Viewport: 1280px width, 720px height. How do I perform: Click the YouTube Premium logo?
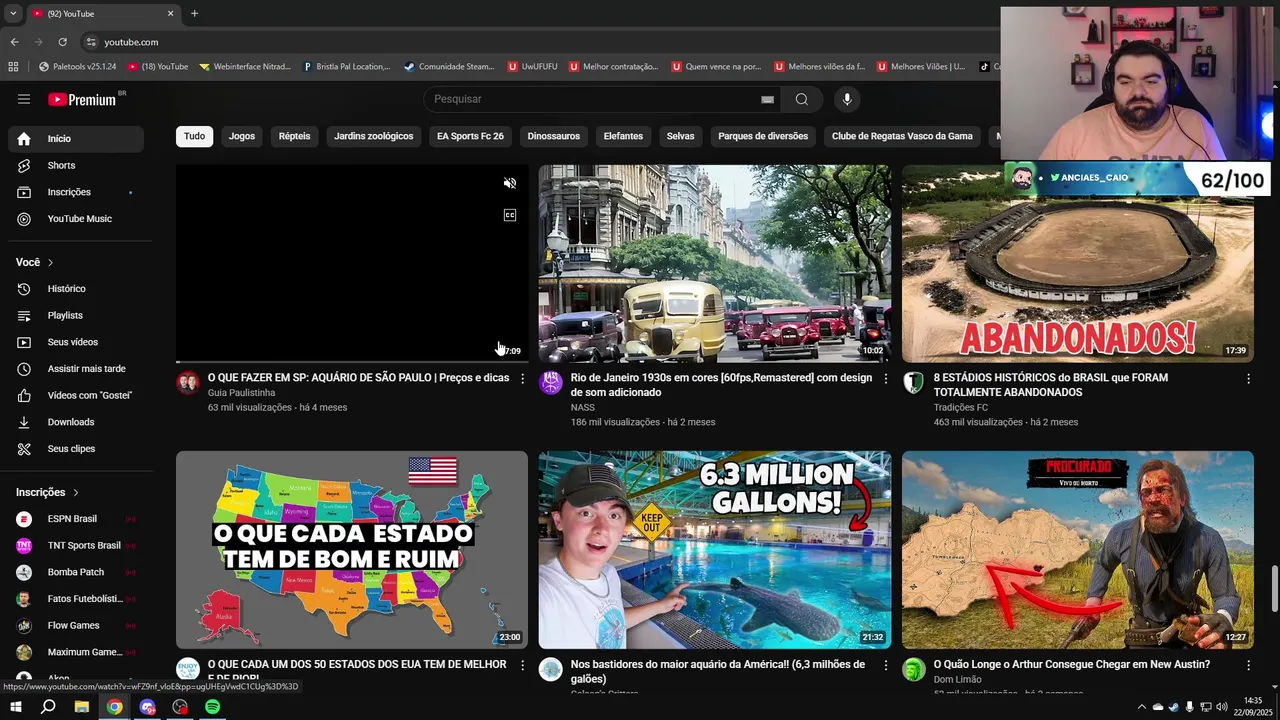[83, 99]
